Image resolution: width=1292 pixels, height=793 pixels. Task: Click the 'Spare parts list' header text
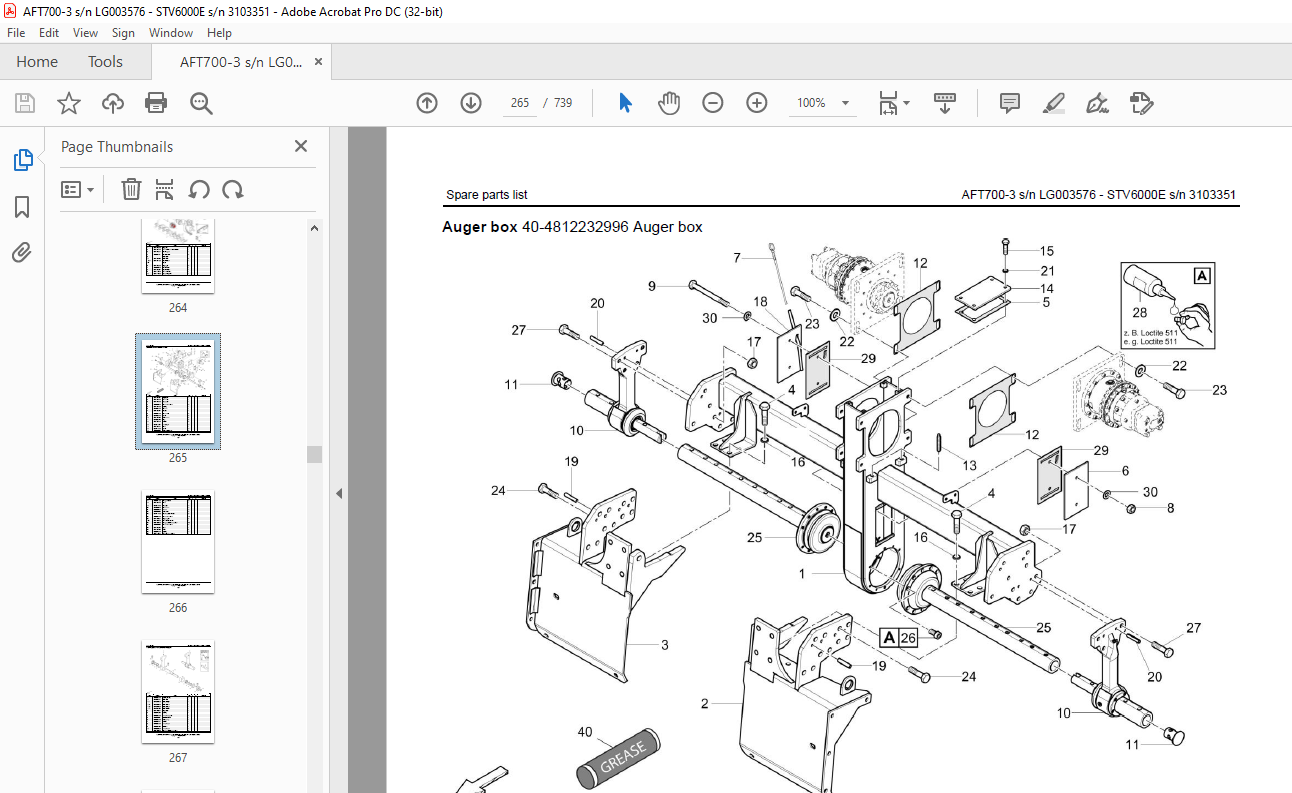487,195
